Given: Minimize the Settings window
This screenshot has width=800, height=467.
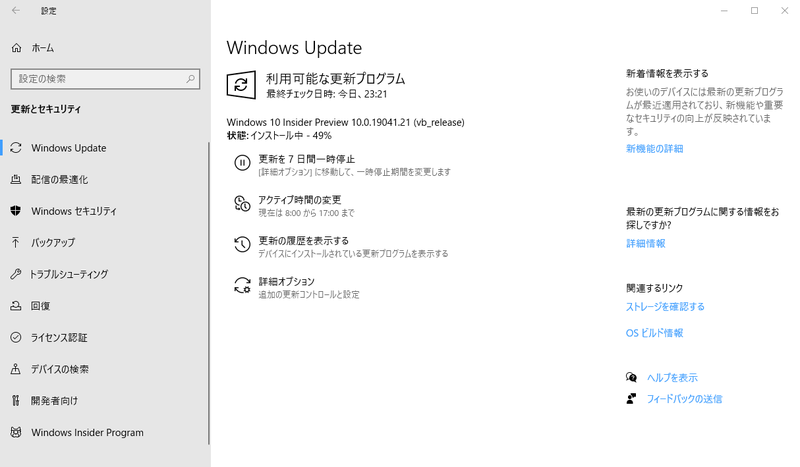Looking at the screenshot, I should [x=724, y=11].
